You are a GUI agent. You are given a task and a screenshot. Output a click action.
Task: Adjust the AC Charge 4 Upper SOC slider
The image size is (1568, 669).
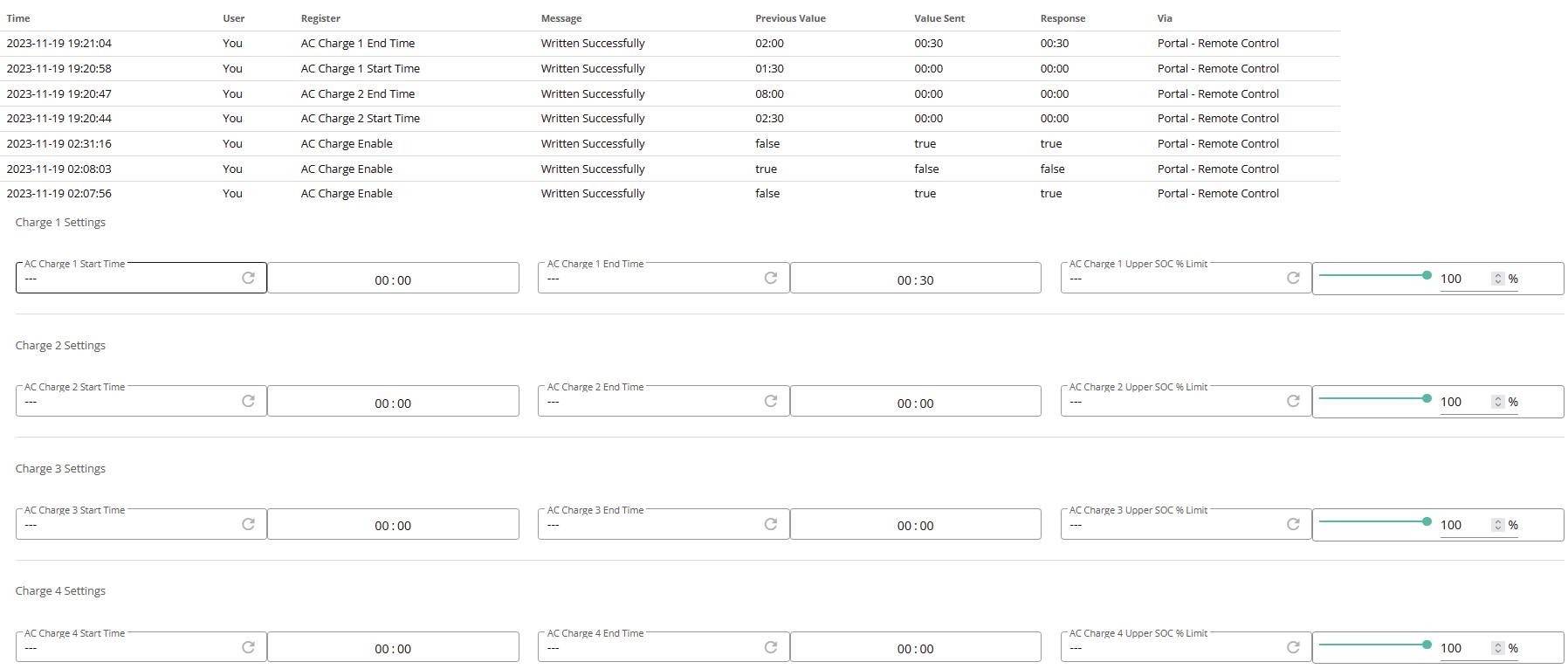(1375, 645)
